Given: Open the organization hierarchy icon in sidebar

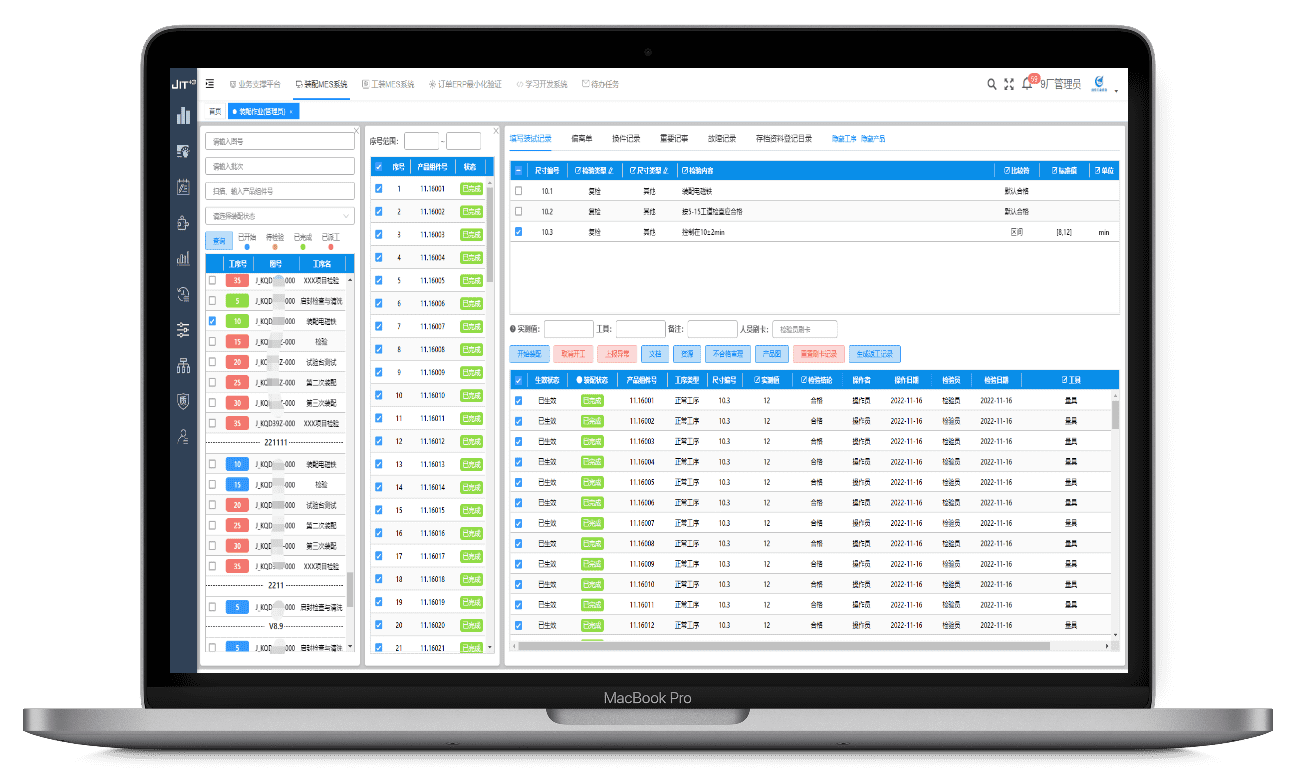Looking at the screenshot, I should pyautogui.click(x=183, y=365).
